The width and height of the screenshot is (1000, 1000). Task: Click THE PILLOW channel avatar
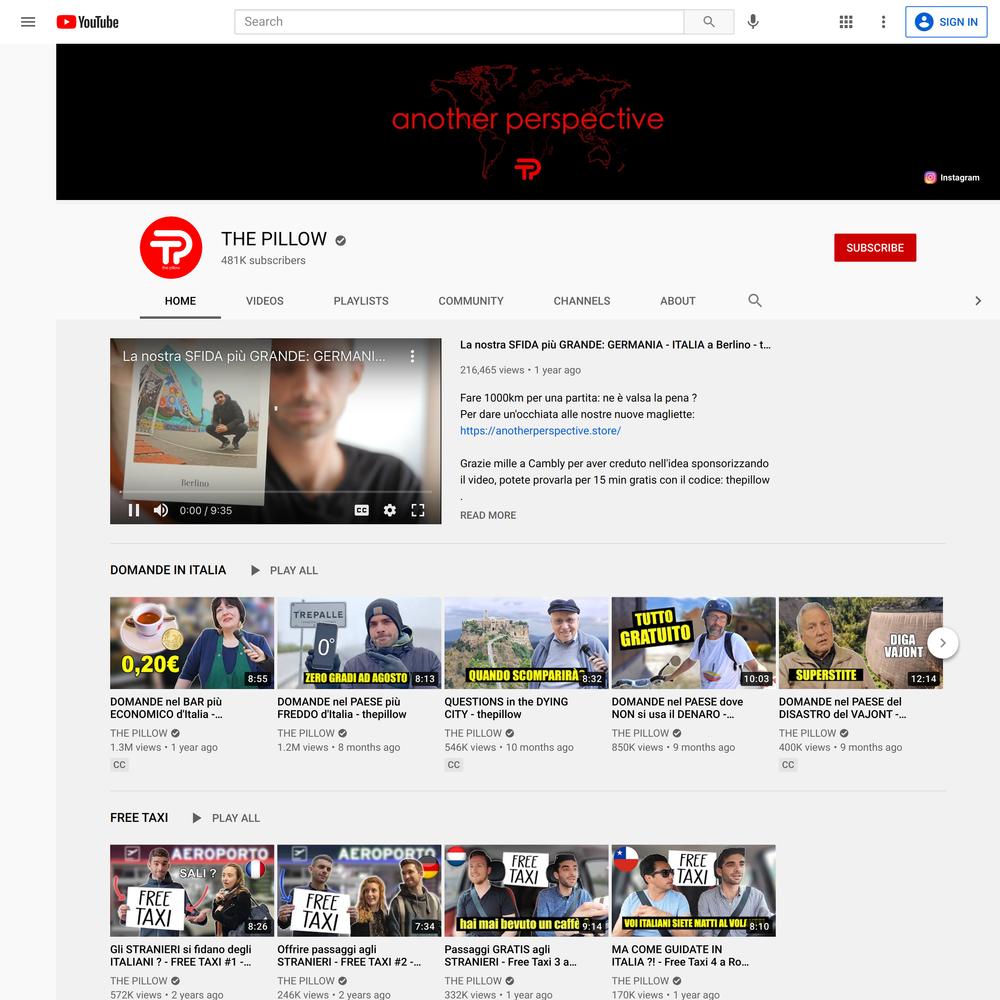(171, 247)
